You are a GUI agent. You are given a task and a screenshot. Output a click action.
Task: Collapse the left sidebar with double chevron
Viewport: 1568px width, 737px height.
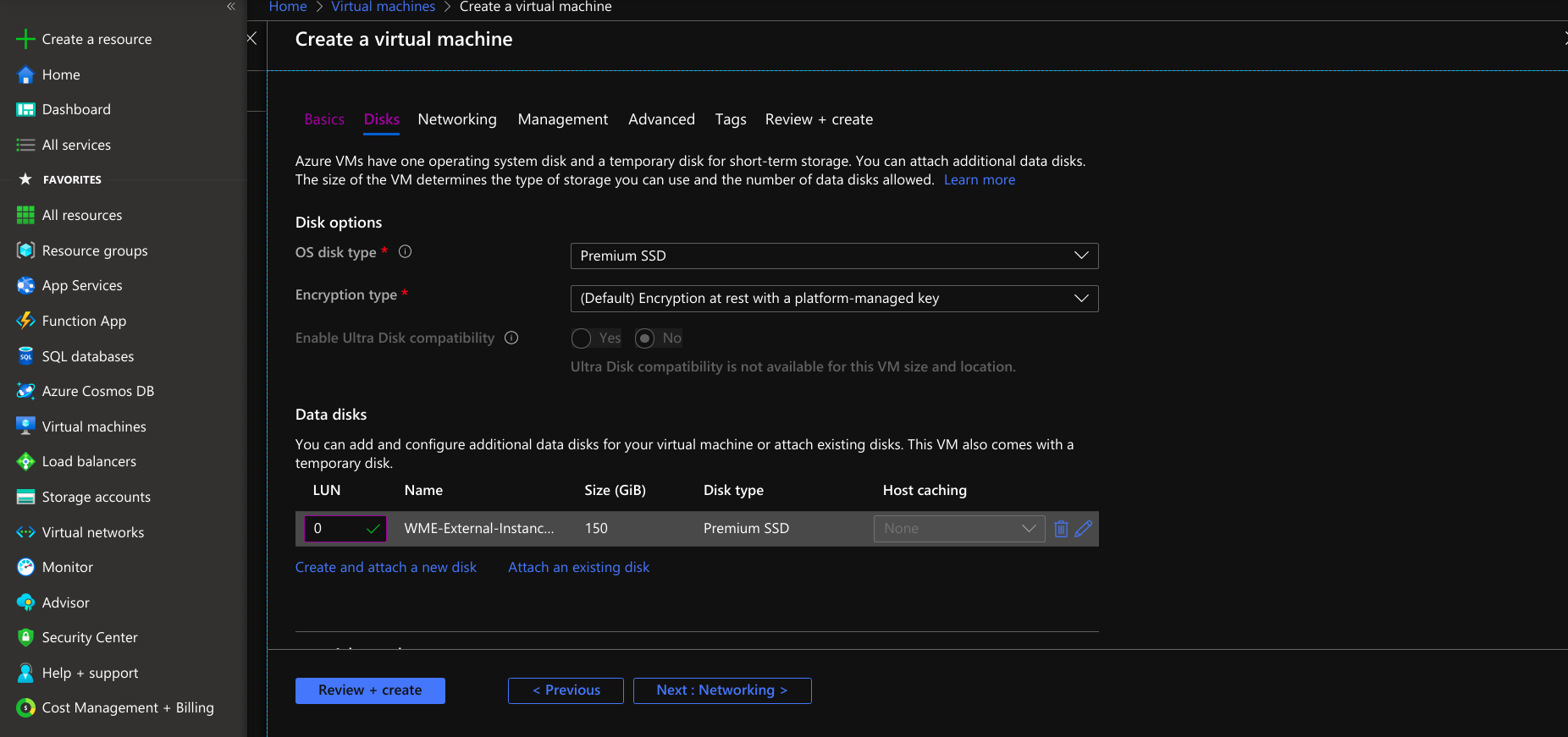pos(231,7)
